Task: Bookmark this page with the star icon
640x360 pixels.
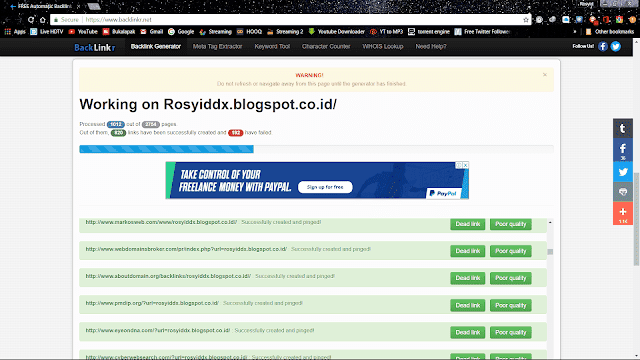Action: [526, 20]
